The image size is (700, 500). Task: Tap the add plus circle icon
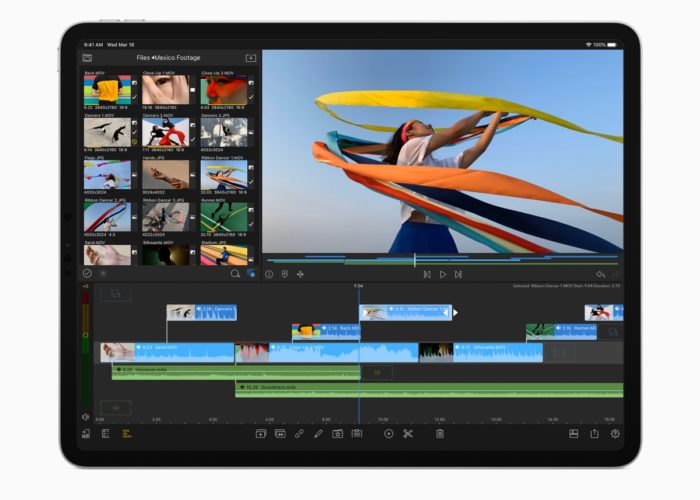(x=388, y=433)
